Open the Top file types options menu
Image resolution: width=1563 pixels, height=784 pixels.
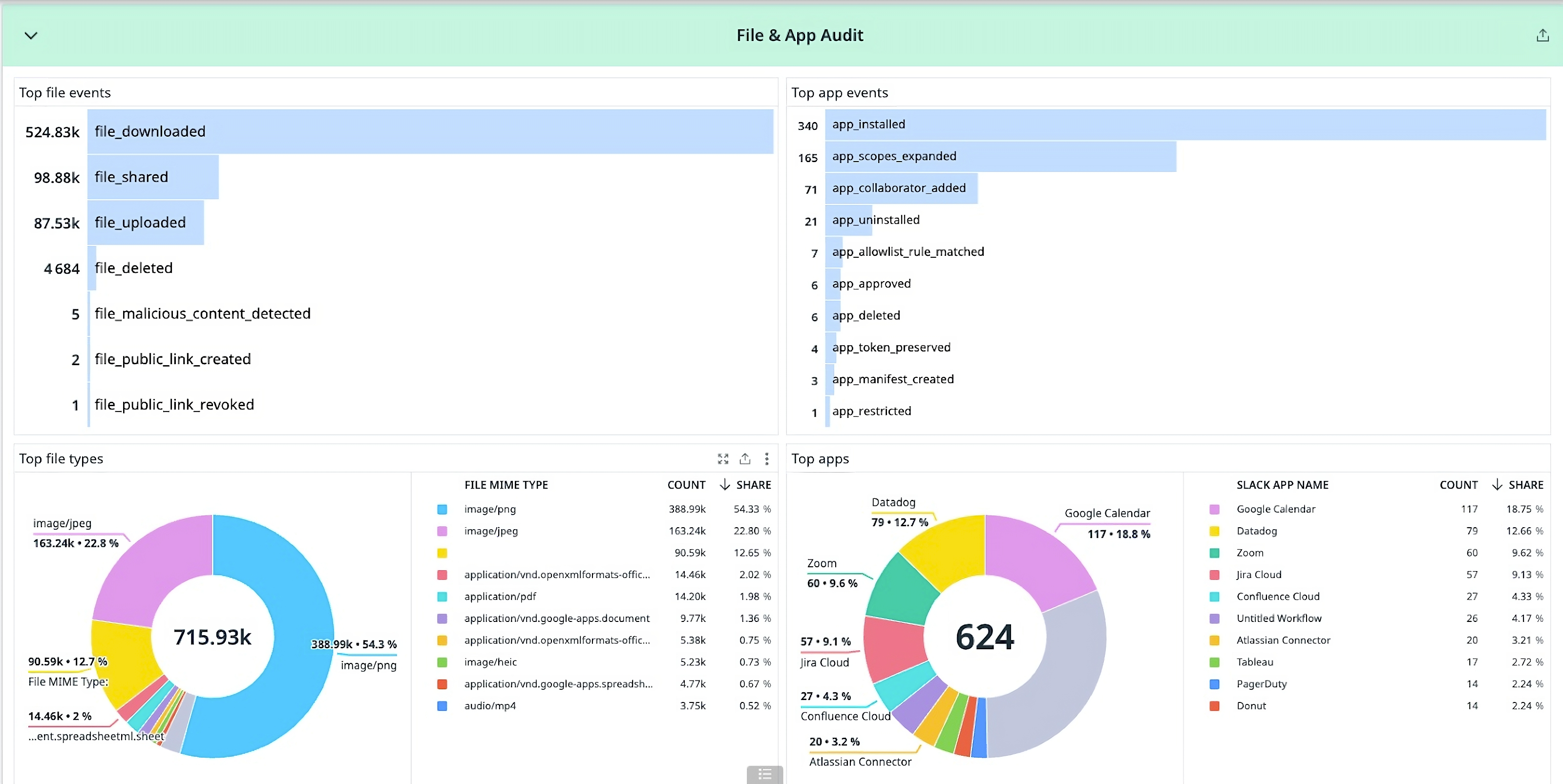tap(767, 459)
